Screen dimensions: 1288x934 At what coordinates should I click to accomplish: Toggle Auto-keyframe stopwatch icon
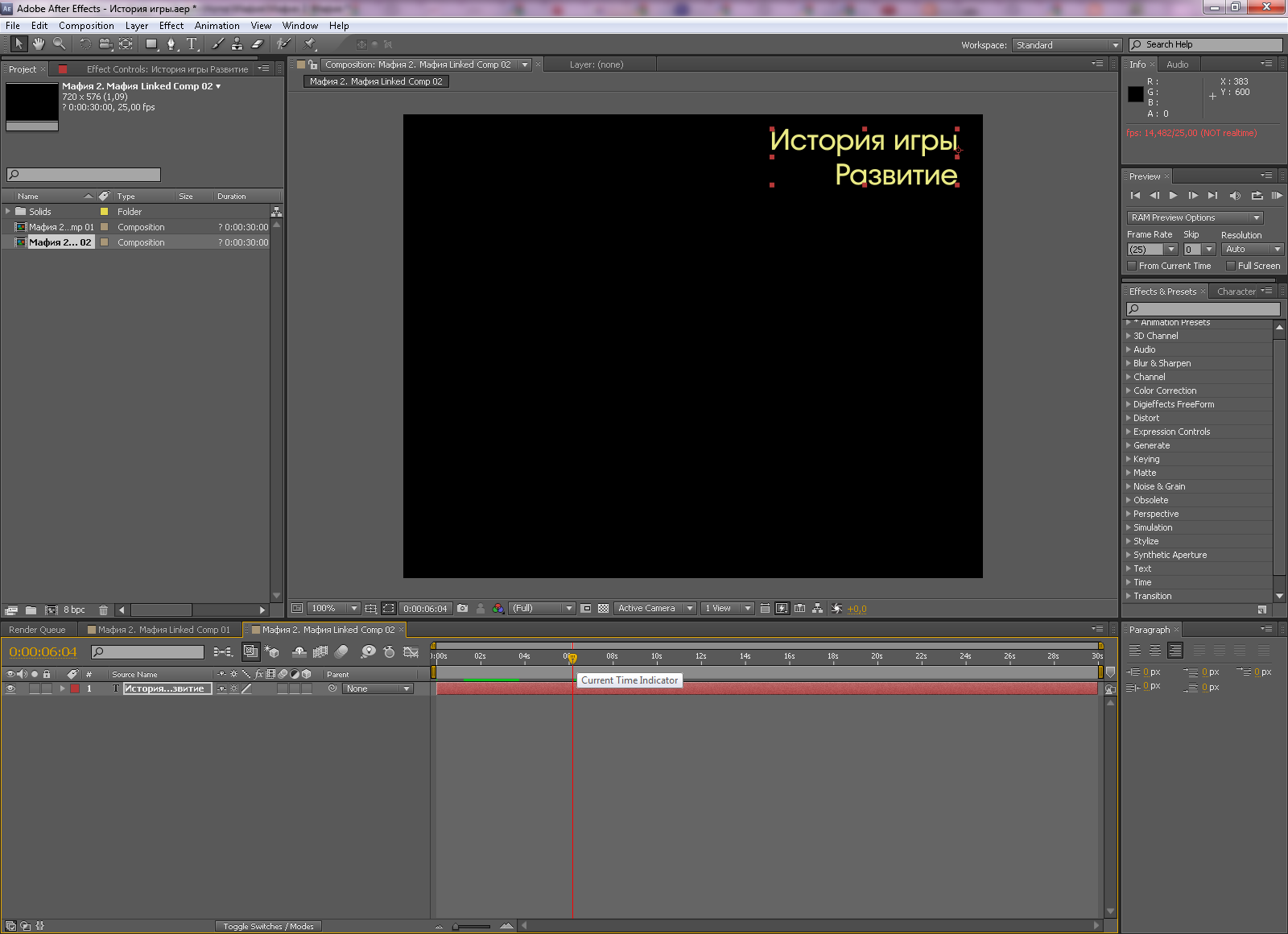390,651
